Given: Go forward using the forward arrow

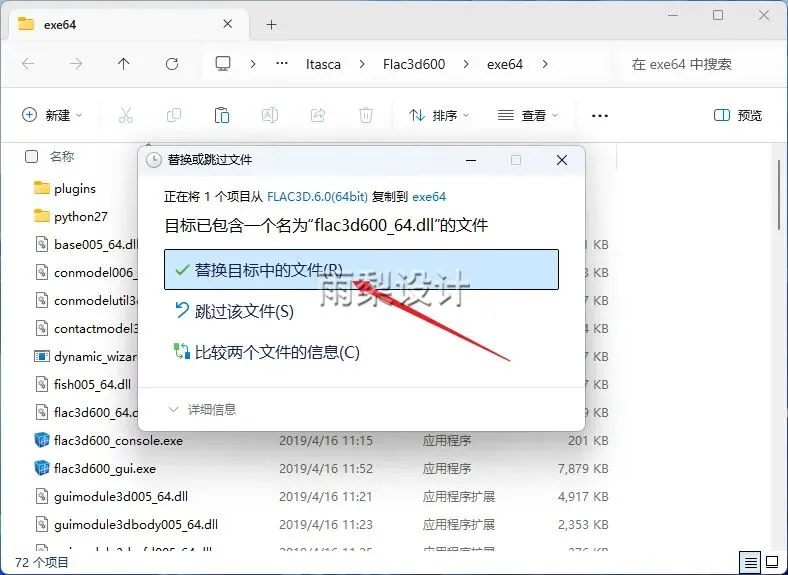Looking at the screenshot, I should click(76, 64).
